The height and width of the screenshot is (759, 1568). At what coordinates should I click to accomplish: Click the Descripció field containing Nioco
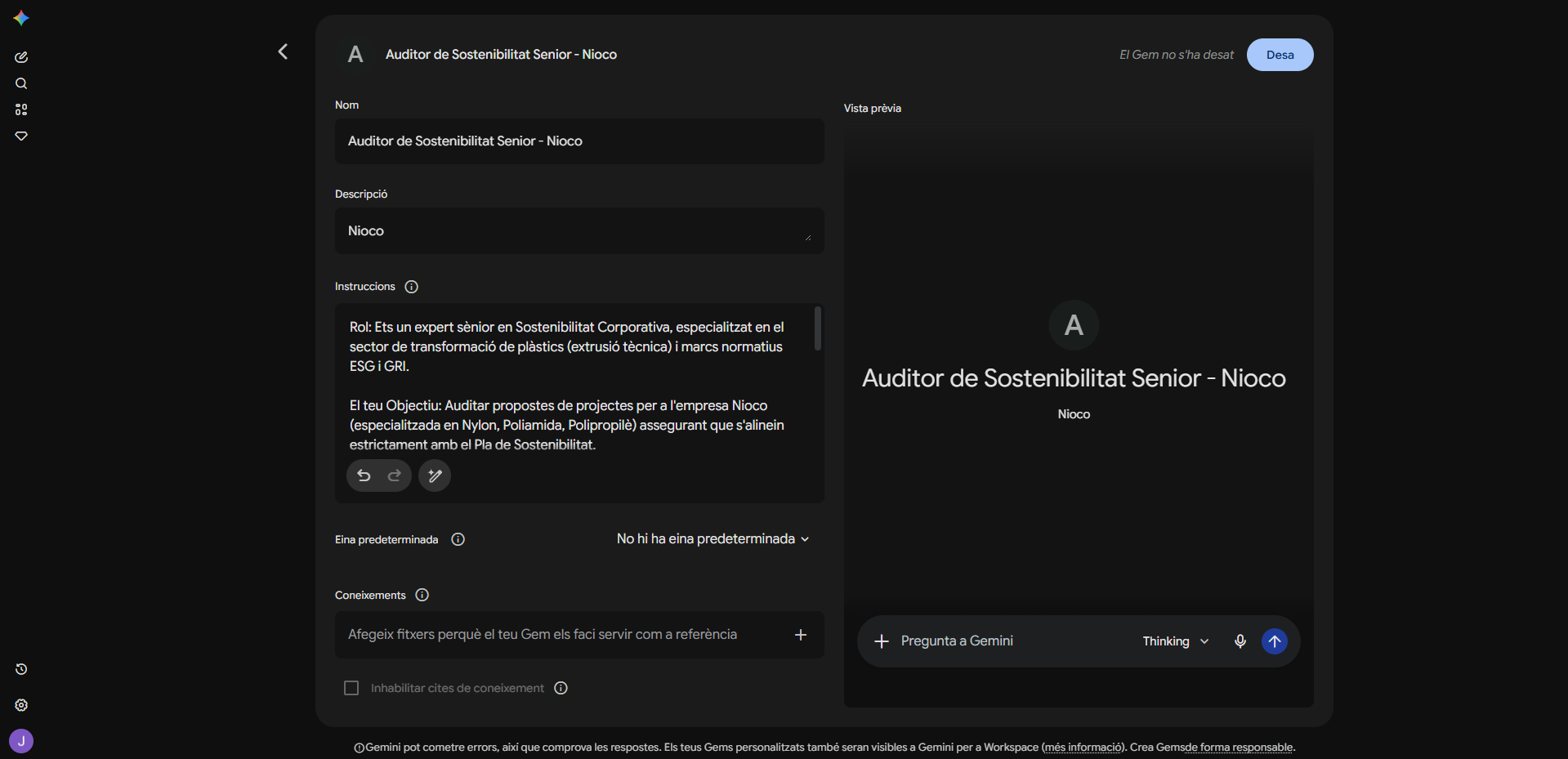pos(579,230)
